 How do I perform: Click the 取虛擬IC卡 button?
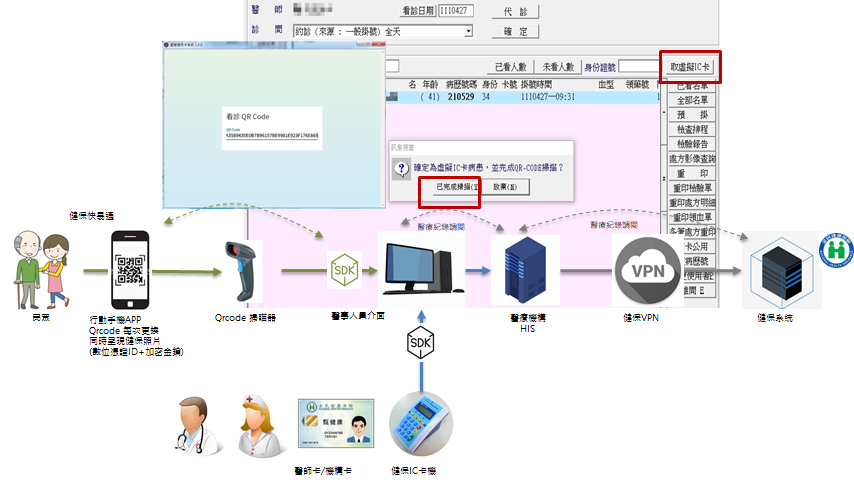click(690, 67)
